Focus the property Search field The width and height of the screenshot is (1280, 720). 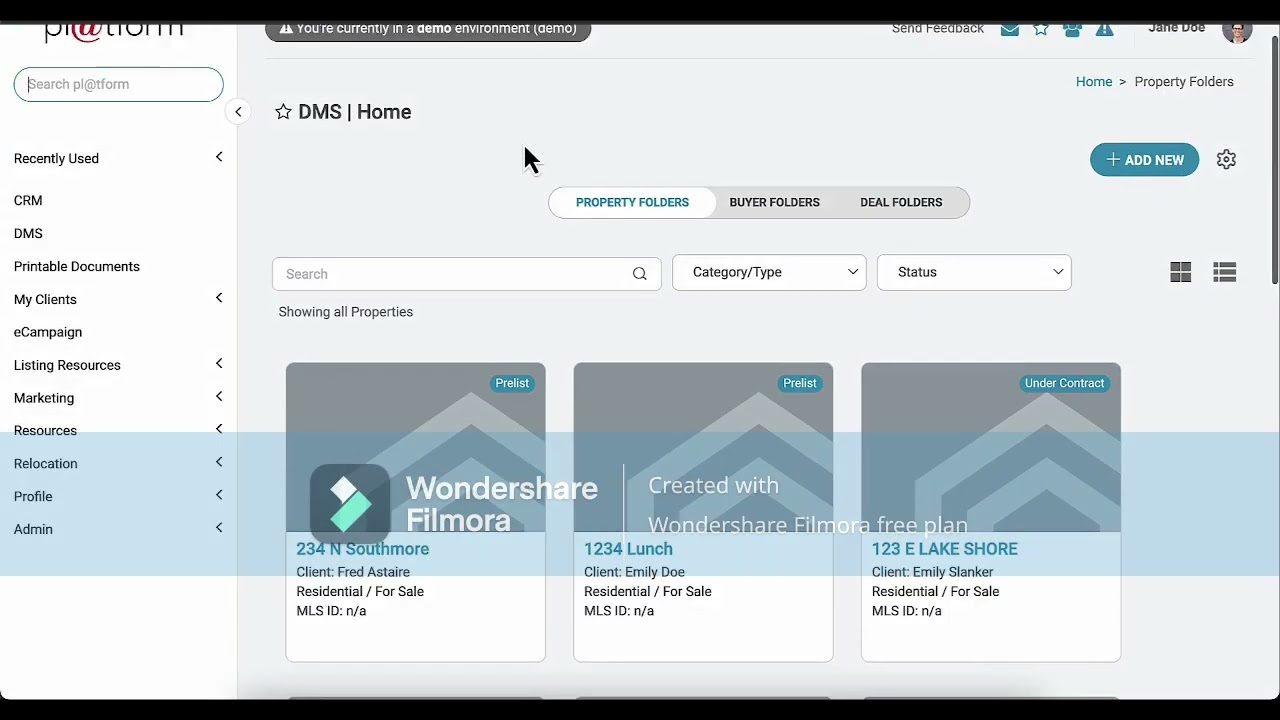click(466, 274)
